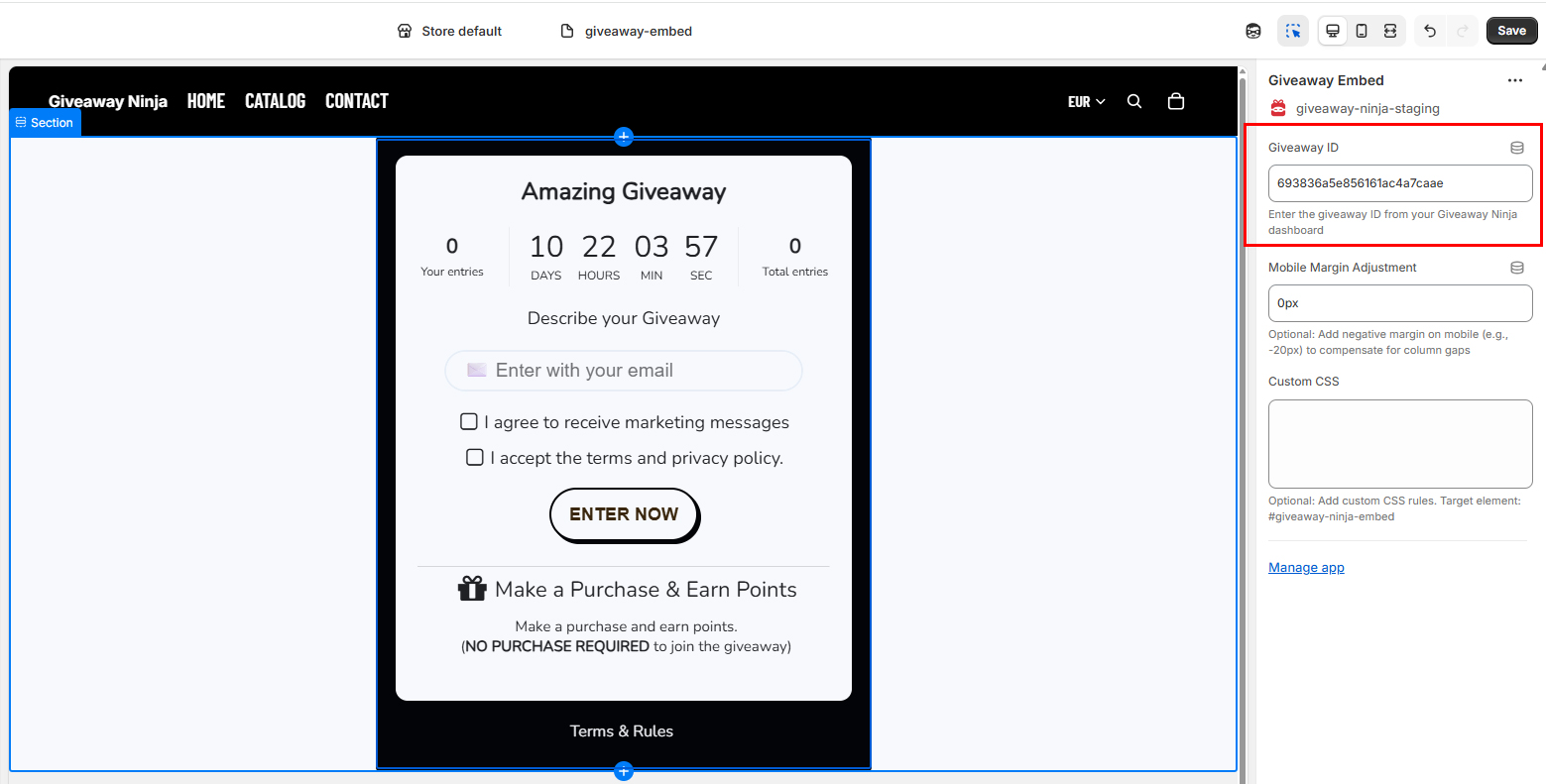Connect dynamic source for Giveaway ID

point(1516,148)
